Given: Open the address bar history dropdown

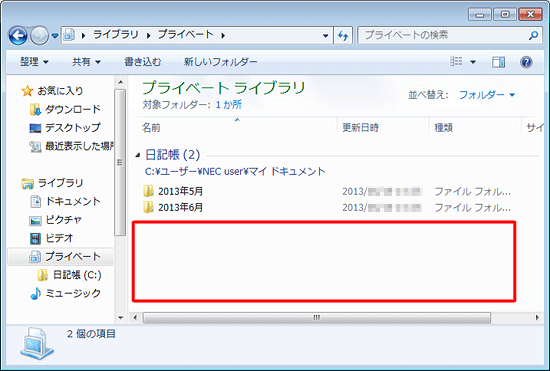Looking at the screenshot, I should click(x=325, y=35).
